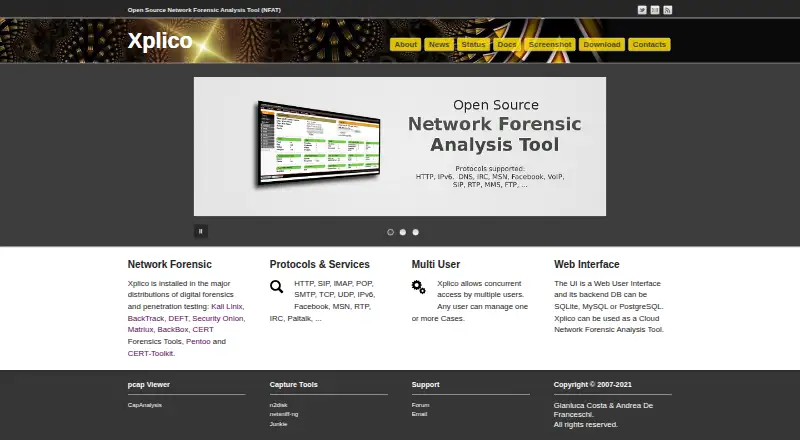The image size is (800, 440).
Task: Open the Screenshot menu item
Action: 550,44
